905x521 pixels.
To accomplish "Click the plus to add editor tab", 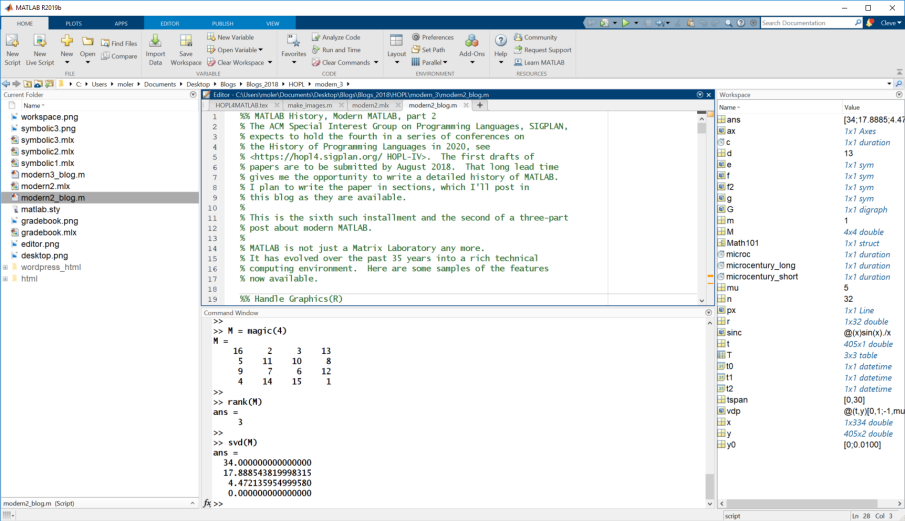I will [480, 105].
